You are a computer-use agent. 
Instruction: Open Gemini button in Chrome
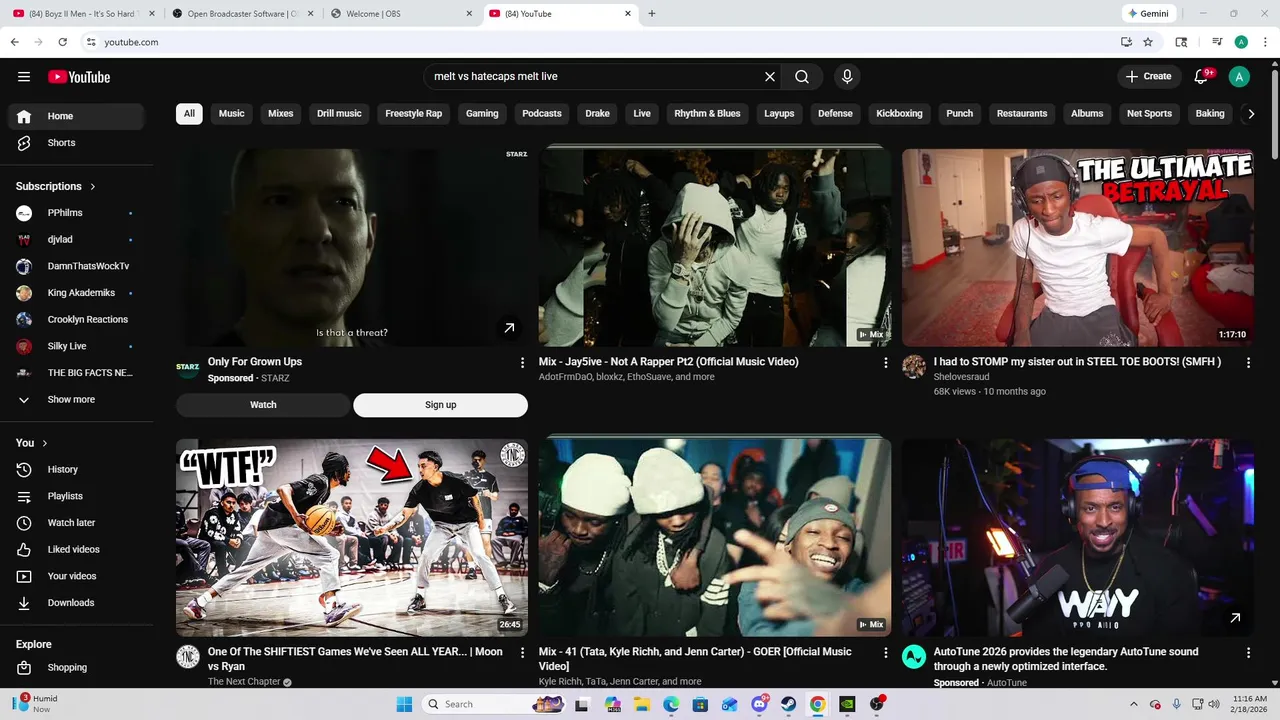coord(1148,14)
